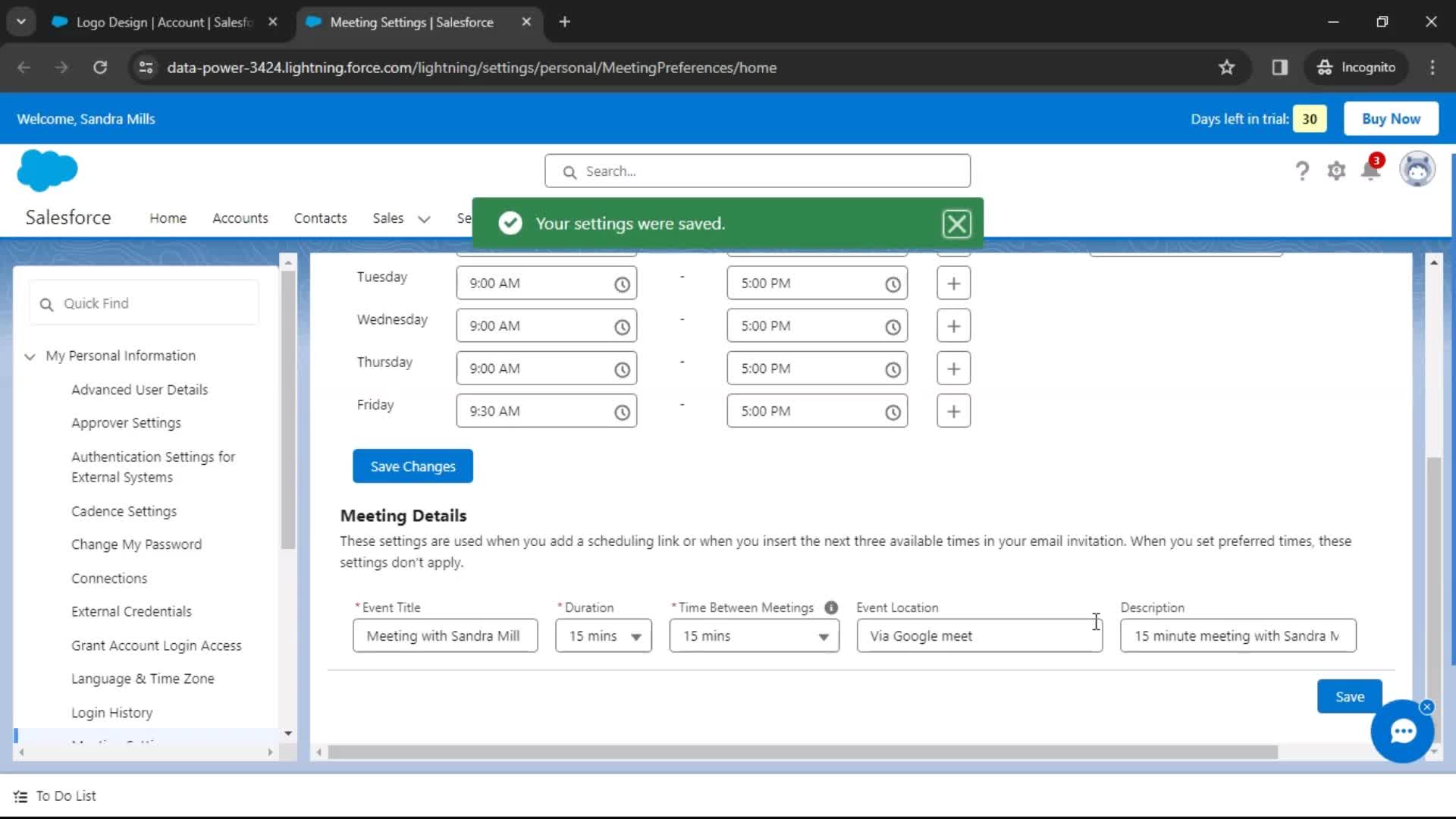View site information icon in address bar

(x=146, y=67)
